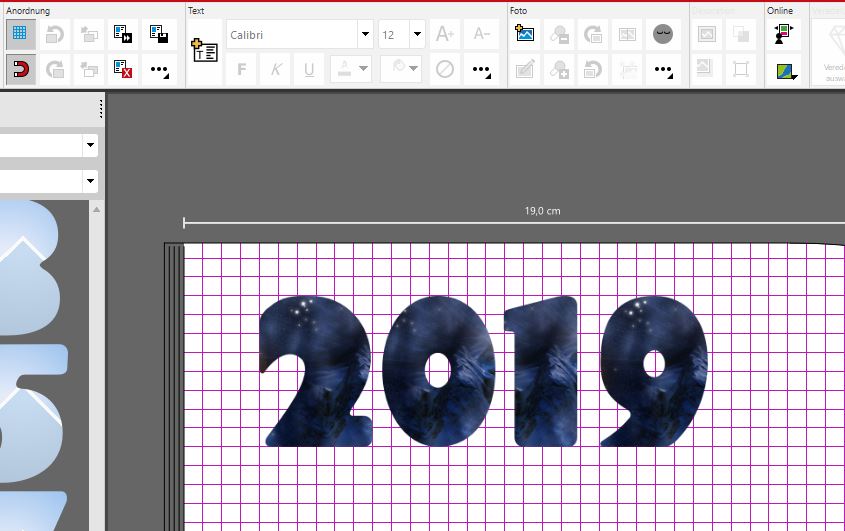Open more options in the Text group
This screenshot has width=845, height=531.
(481, 70)
